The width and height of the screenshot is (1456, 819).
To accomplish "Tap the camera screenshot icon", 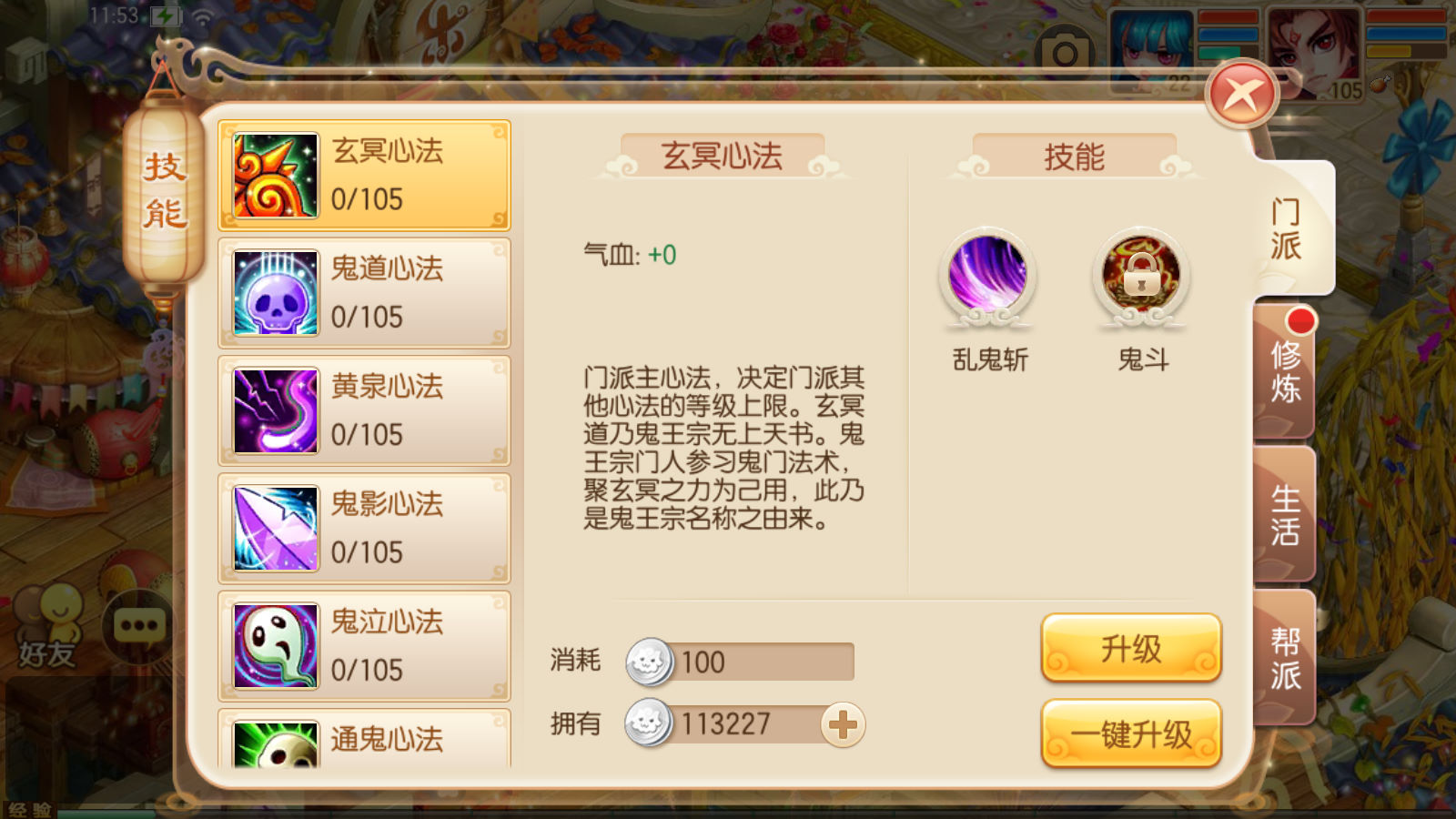I will [x=1066, y=54].
